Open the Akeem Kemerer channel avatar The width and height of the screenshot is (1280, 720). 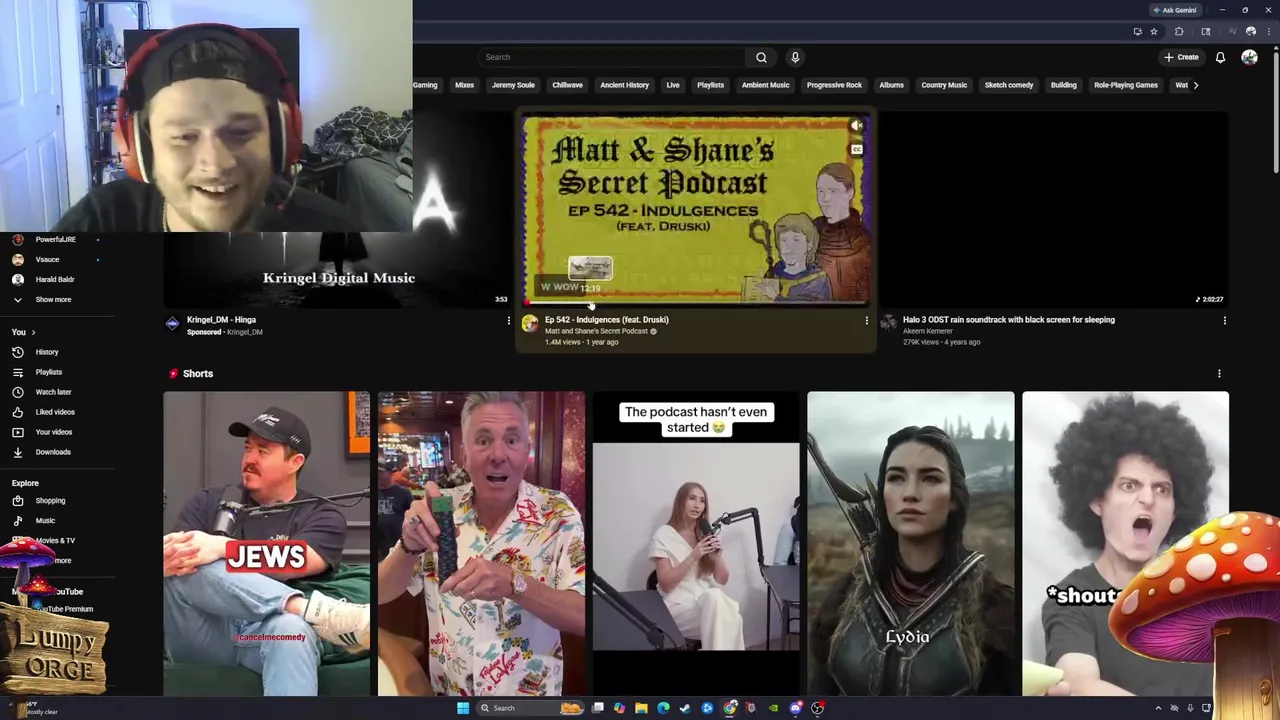coord(888,323)
